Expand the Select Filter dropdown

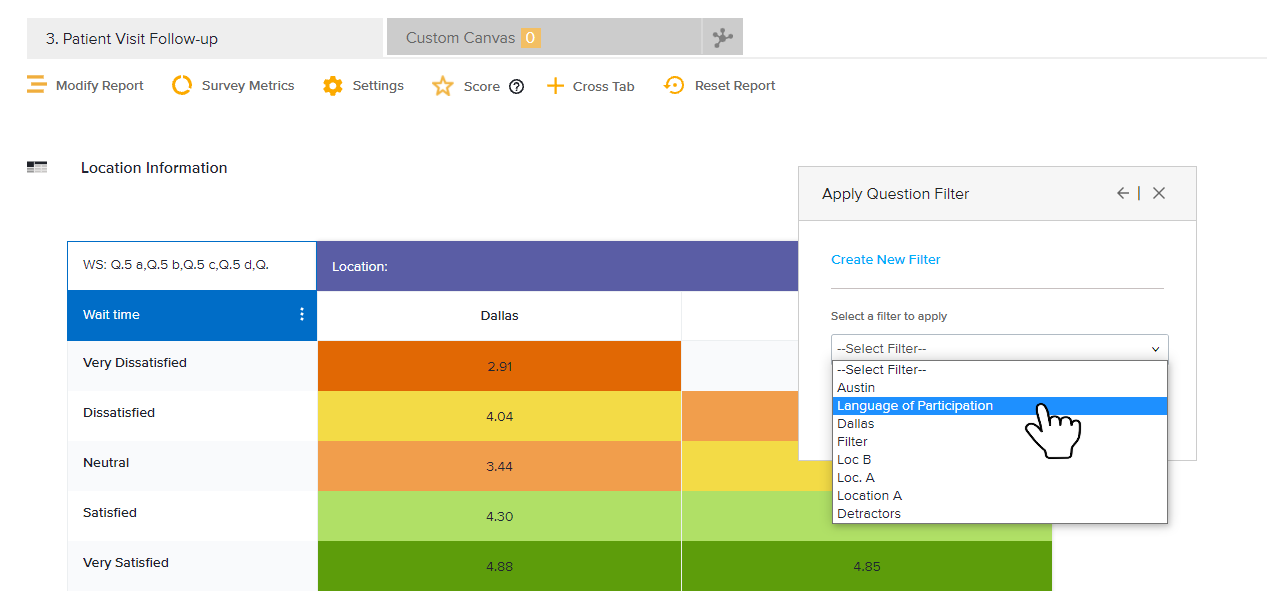(x=999, y=348)
